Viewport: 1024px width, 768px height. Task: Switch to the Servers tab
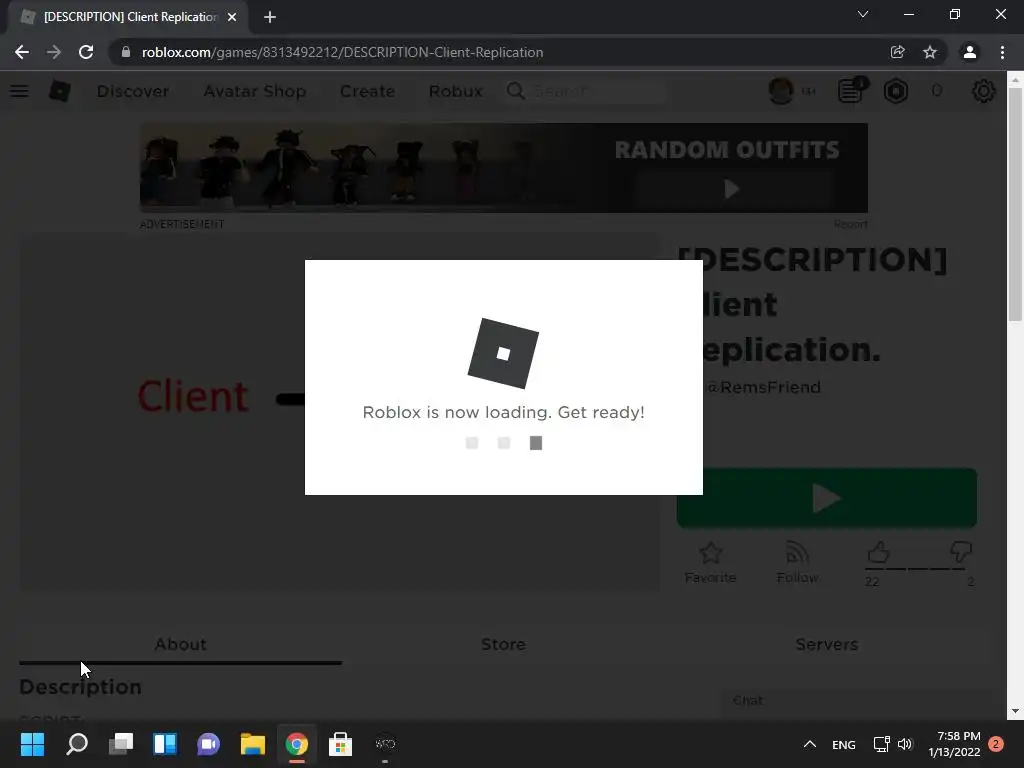click(x=827, y=645)
